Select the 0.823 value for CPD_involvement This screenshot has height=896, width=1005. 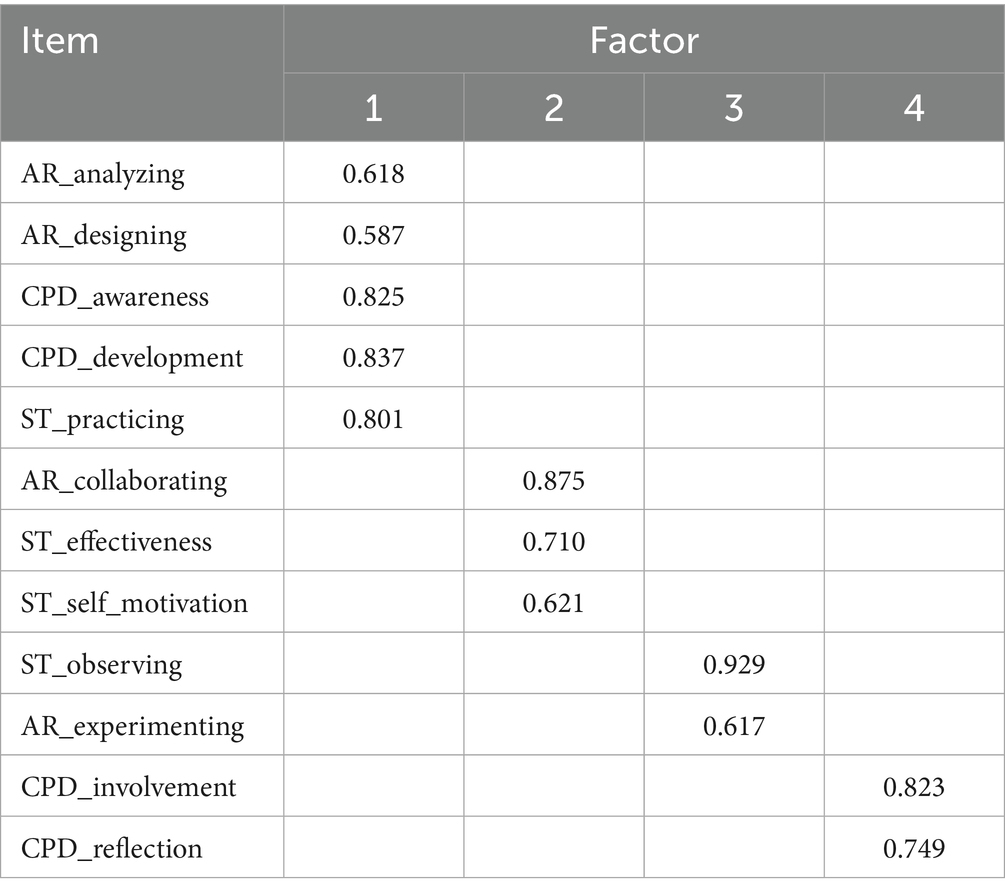coord(913,786)
